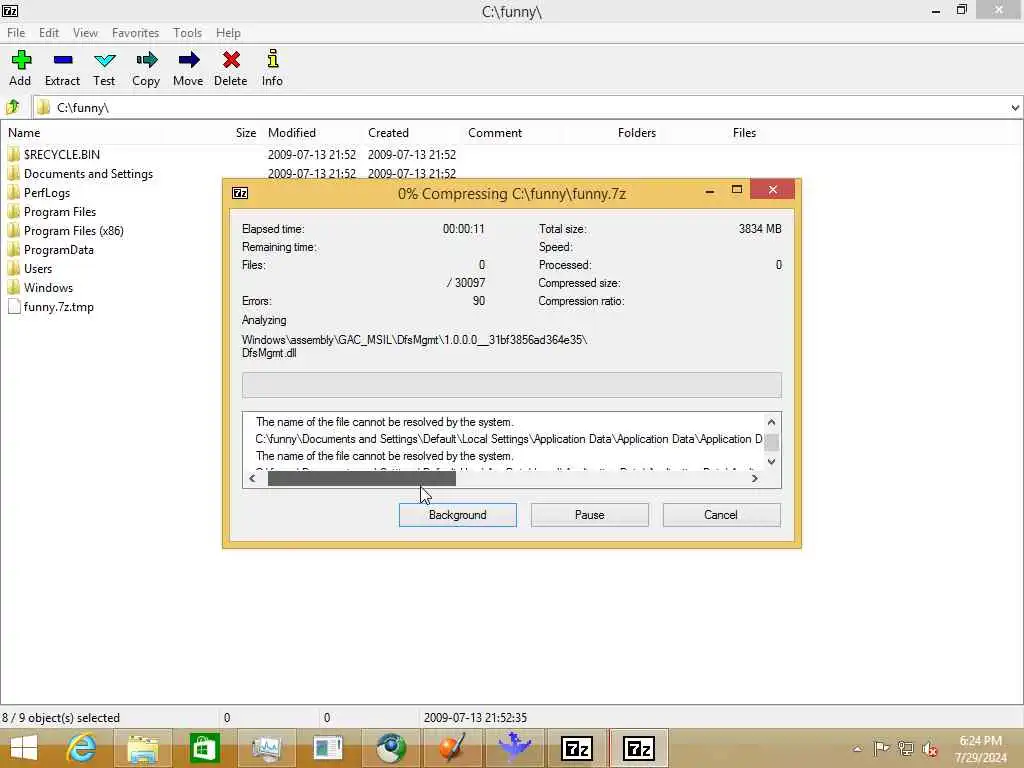Viewport: 1024px width, 768px height.
Task: Click the 90 value next to Errors
Action: 479,301
